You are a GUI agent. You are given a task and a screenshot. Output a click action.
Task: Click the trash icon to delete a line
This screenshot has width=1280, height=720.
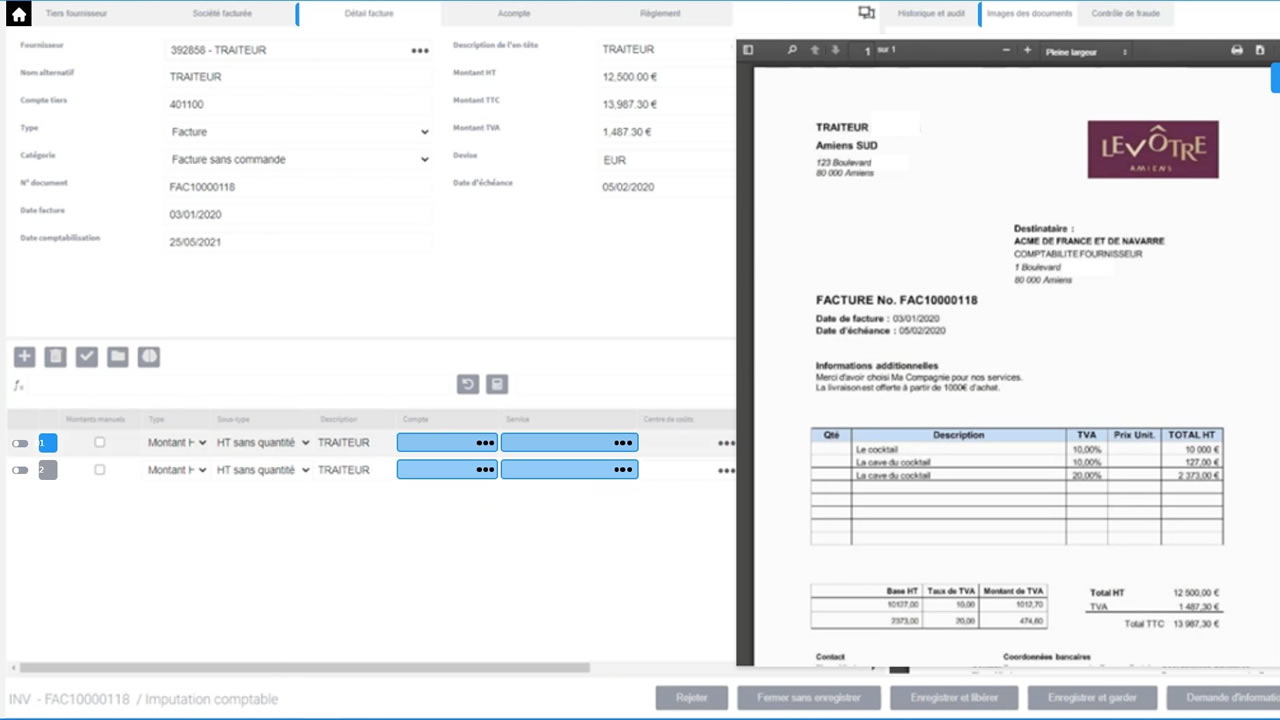(x=55, y=357)
